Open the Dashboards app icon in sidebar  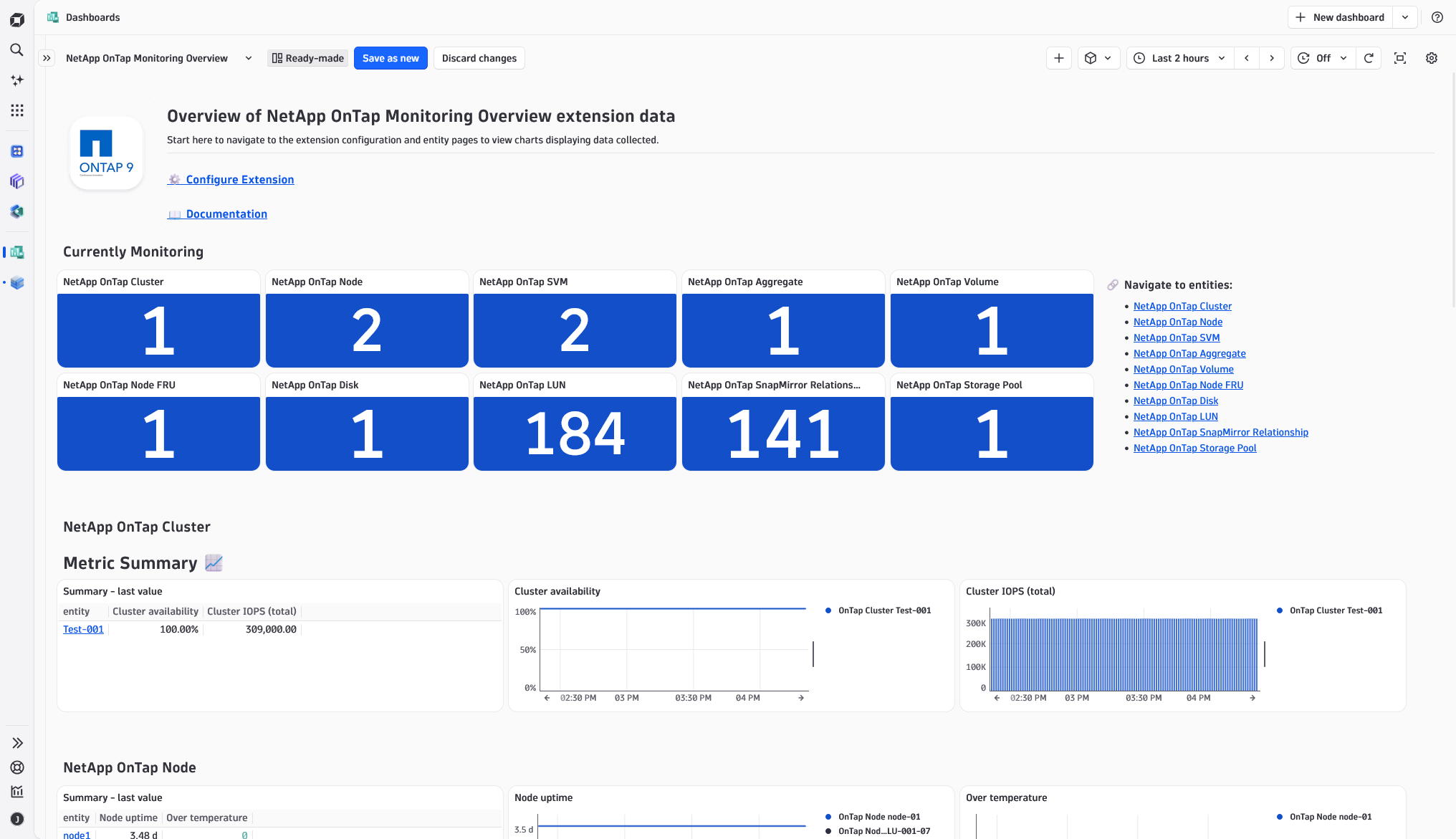tap(17, 252)
